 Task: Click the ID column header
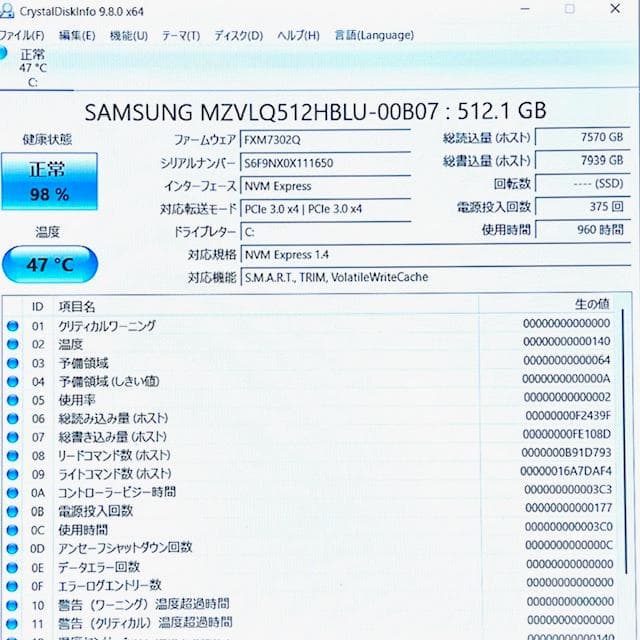point(38,307)
